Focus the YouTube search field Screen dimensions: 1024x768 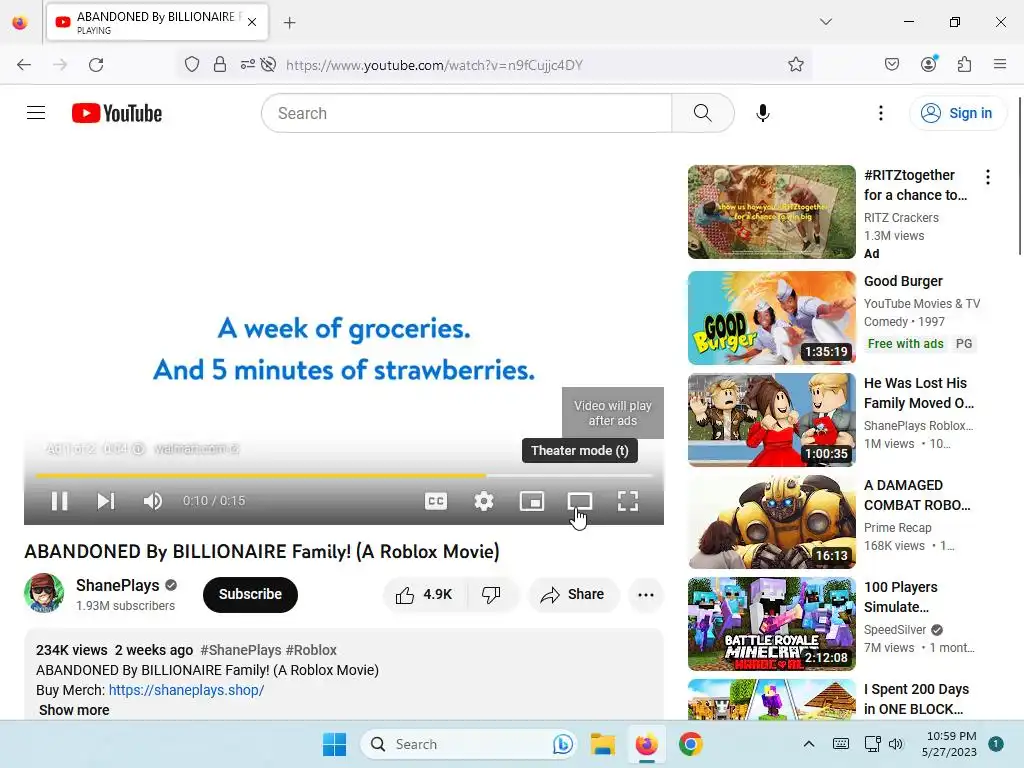point(466,113)
